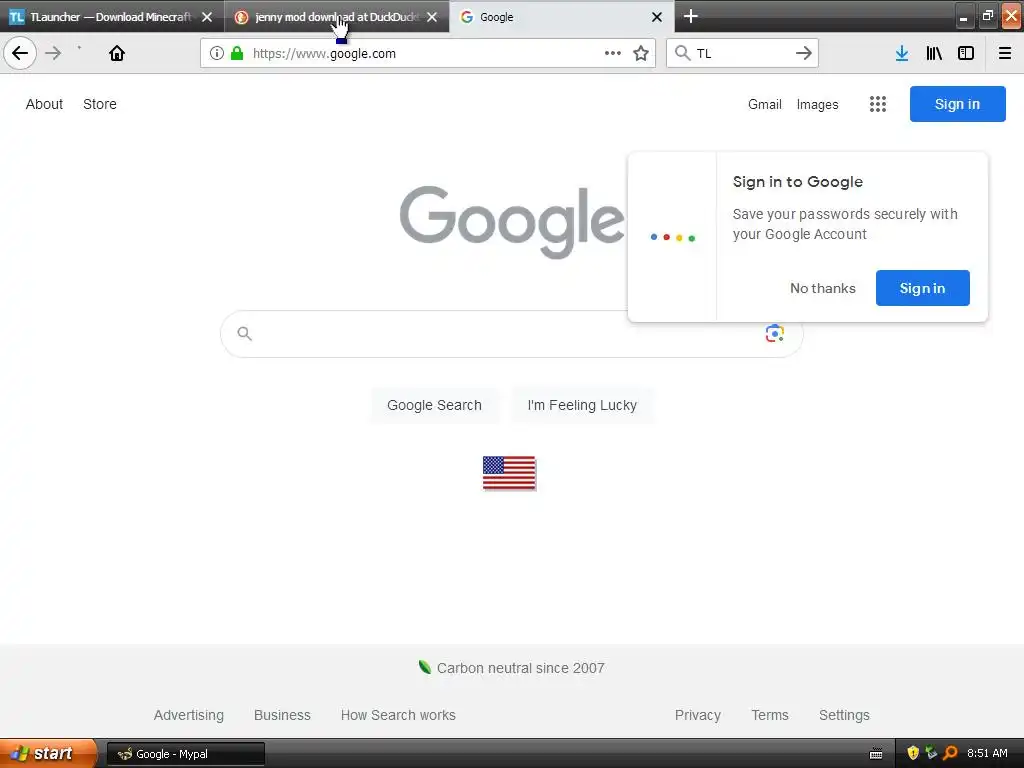Toggle the sidebar view icon

[966, 54]
